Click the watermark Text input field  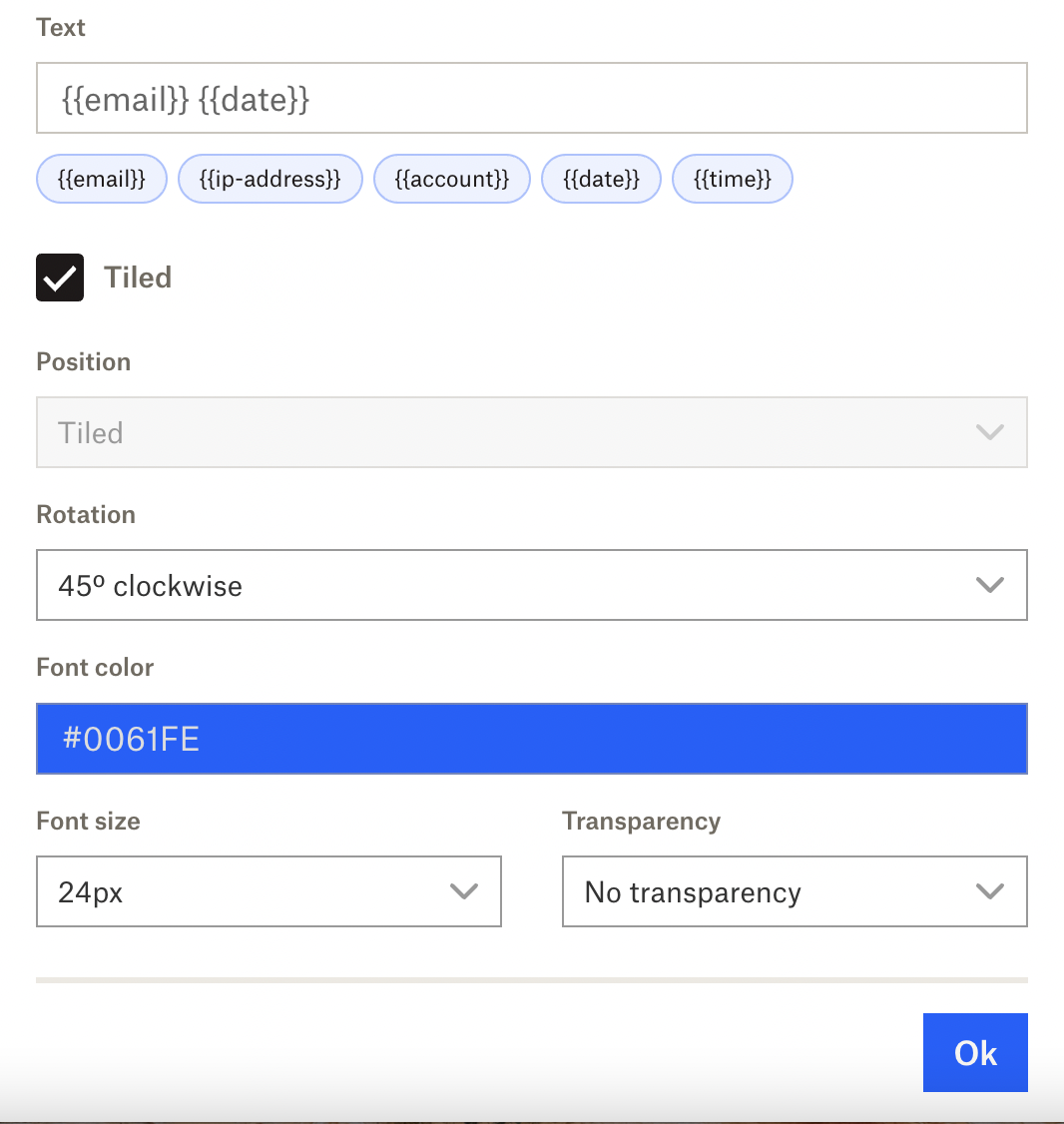pos(532,98)
